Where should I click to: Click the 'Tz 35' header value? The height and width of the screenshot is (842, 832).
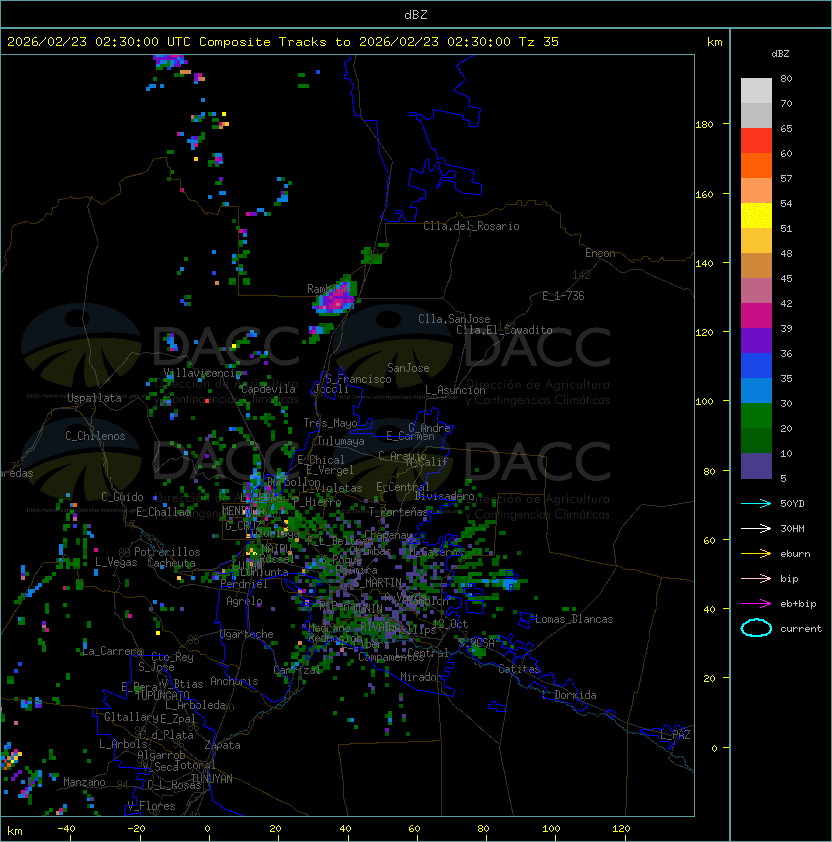[539, 42]
